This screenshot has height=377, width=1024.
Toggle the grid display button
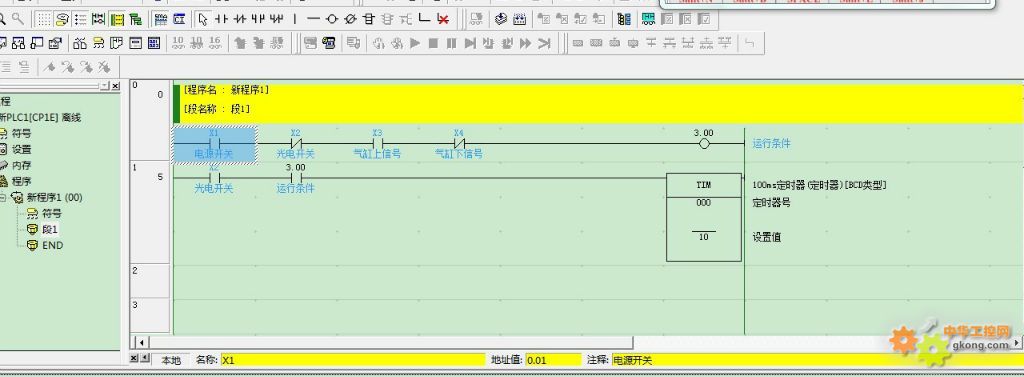[x=43, y=20]
